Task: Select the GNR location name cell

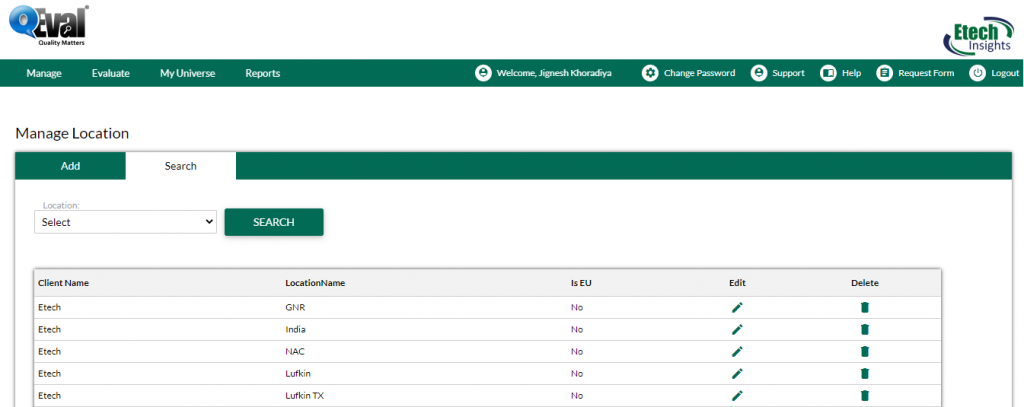Action: pos(295,308)
